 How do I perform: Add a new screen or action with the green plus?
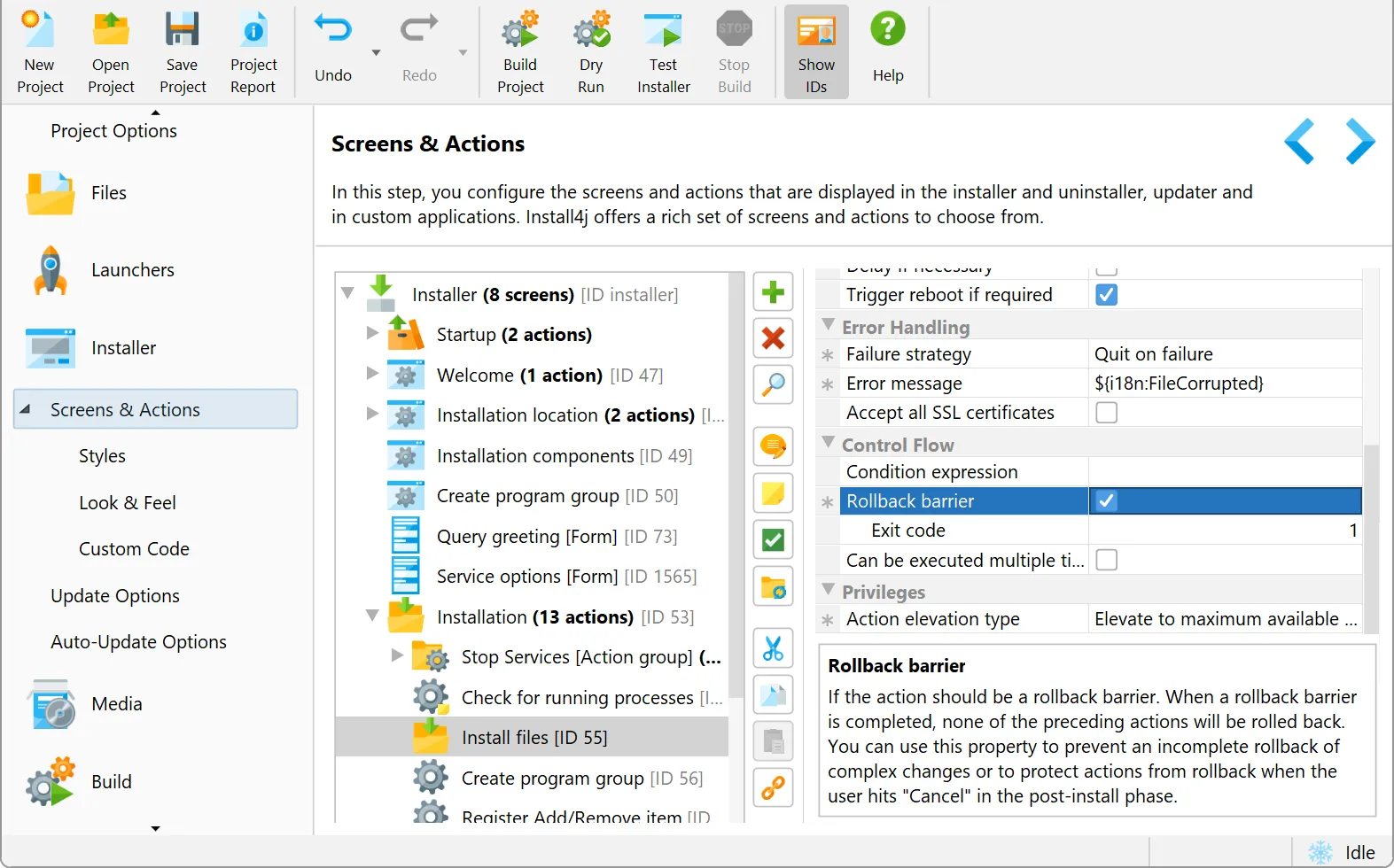click(x=773, y=292)
